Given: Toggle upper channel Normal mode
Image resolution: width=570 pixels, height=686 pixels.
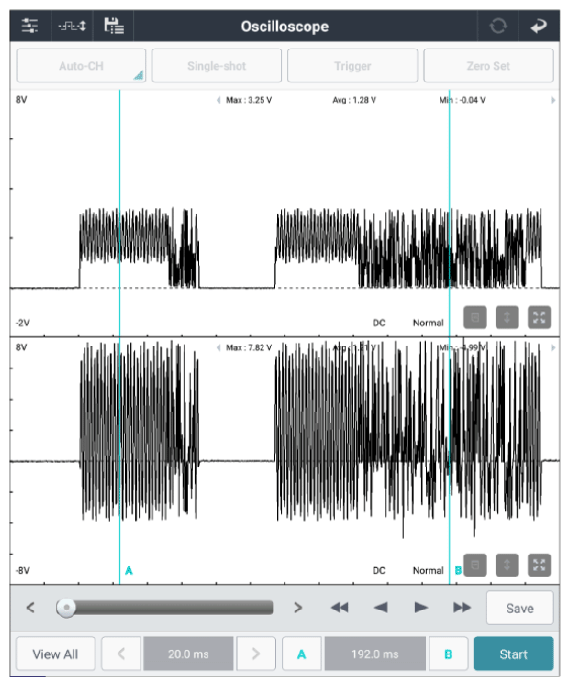Looking at the screenshot, I should click(x=428, y=322).
